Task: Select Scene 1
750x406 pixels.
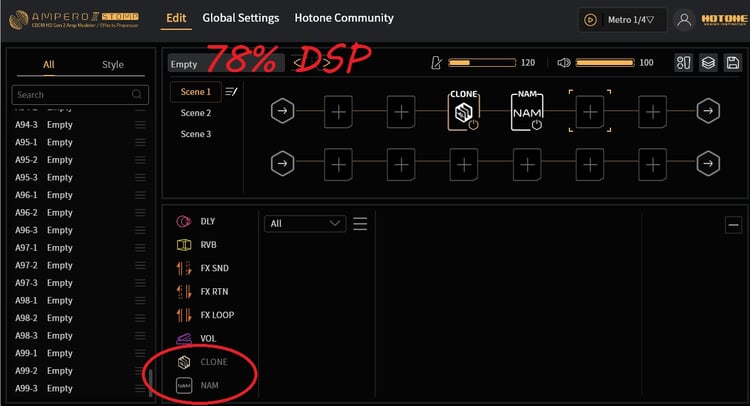Action: (x=196, y=92)
